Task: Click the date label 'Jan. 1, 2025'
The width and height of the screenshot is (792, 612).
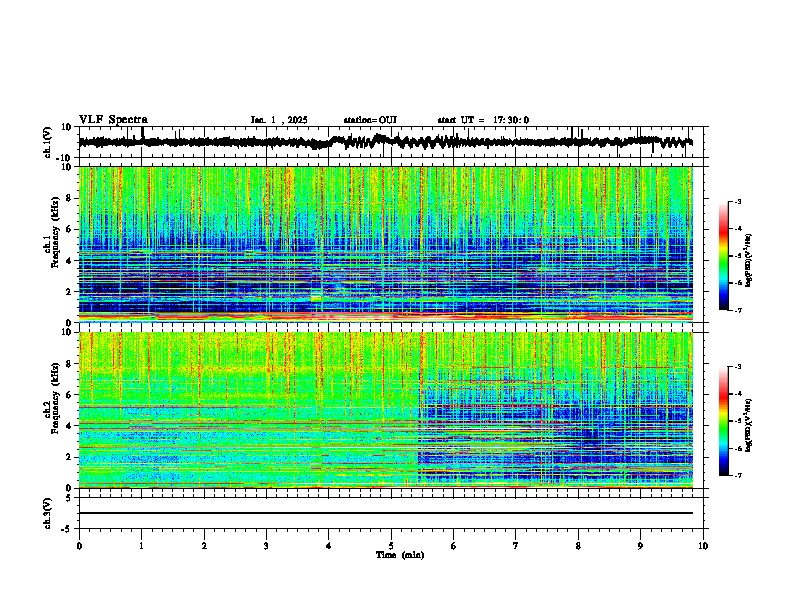Action: (279, 120)
